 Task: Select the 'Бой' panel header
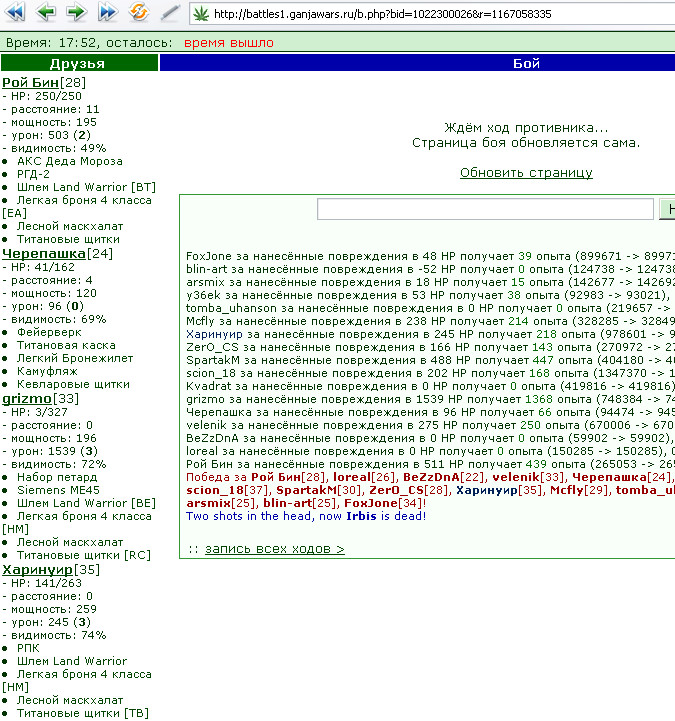pyautogui.click(x=417, y=63)
